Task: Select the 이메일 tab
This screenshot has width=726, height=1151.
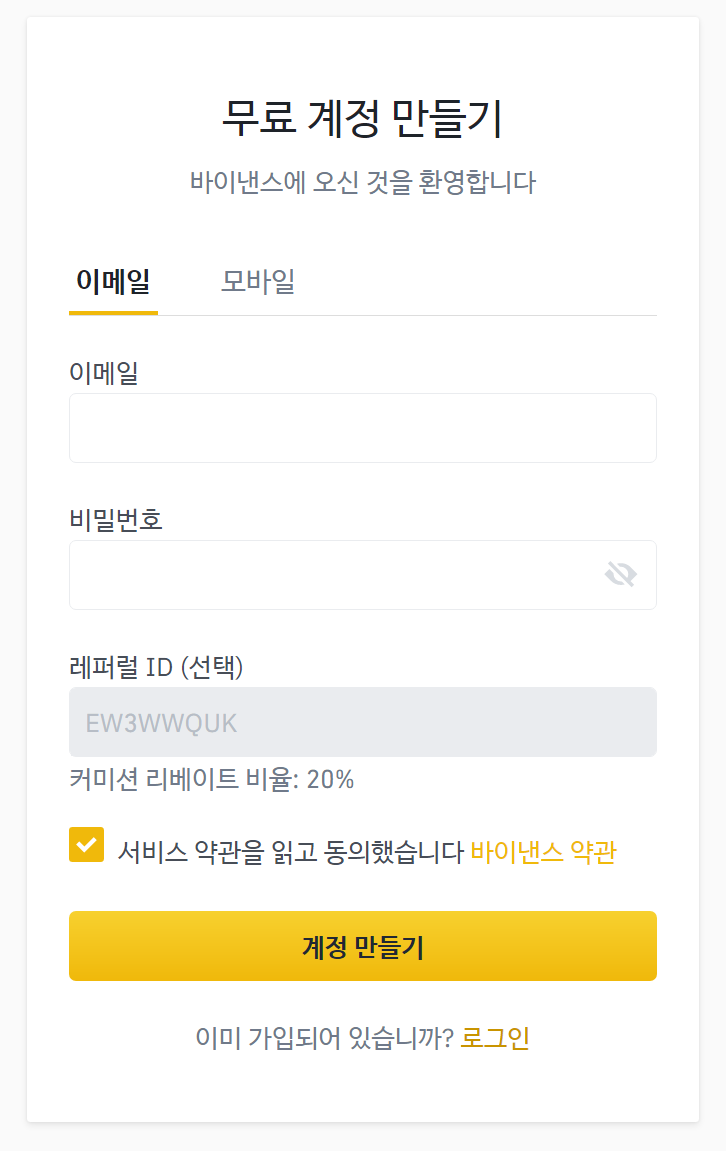Action: [113, 281]
